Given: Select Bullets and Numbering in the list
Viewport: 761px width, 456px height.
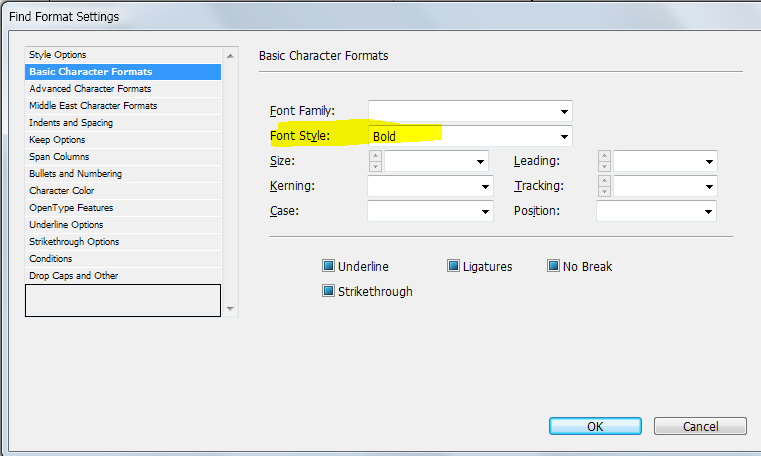Looking at the screenshot, I should [x=123, y=174].
